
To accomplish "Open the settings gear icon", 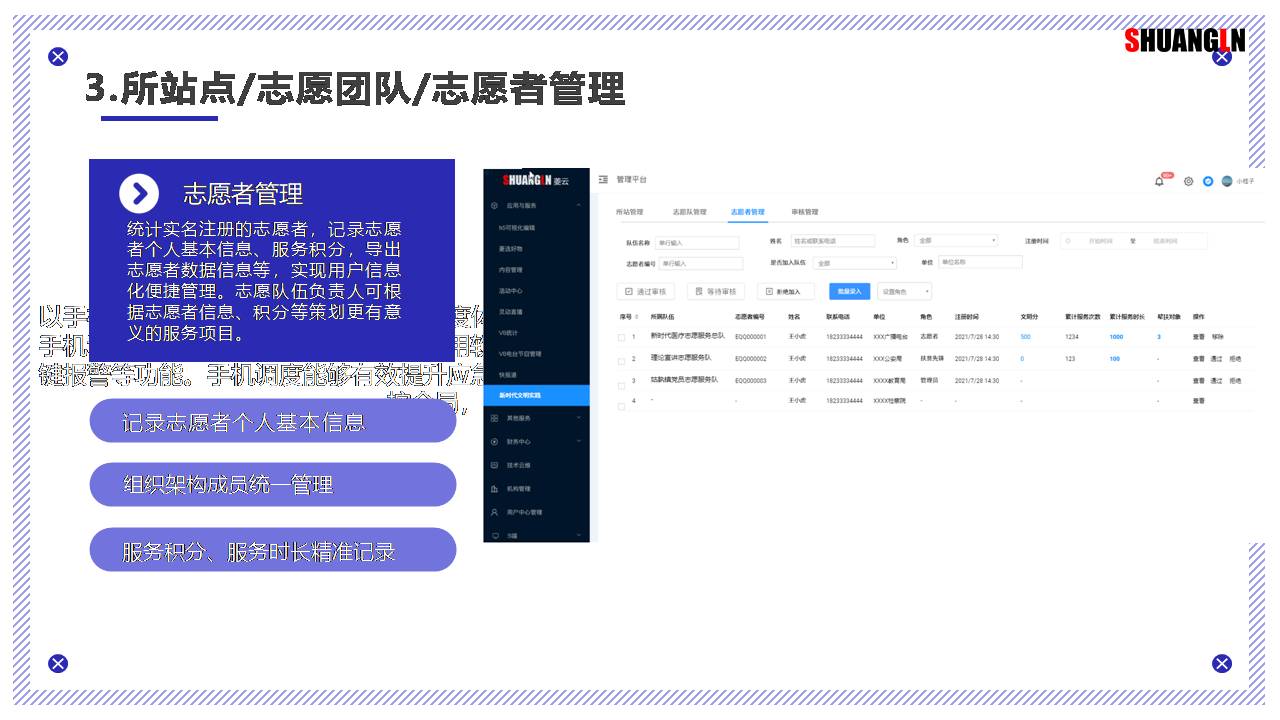I will click(1189, 181).
